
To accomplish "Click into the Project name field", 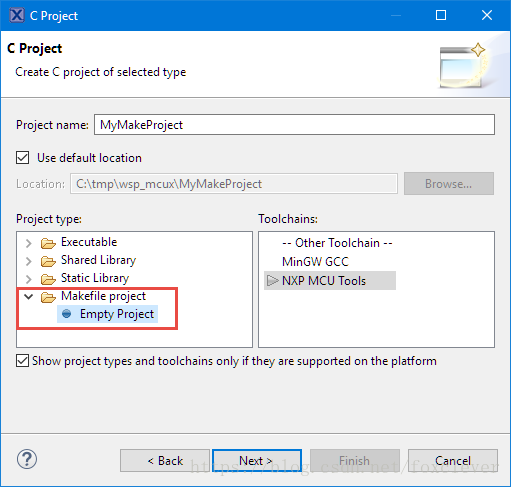I will [294, 125].
